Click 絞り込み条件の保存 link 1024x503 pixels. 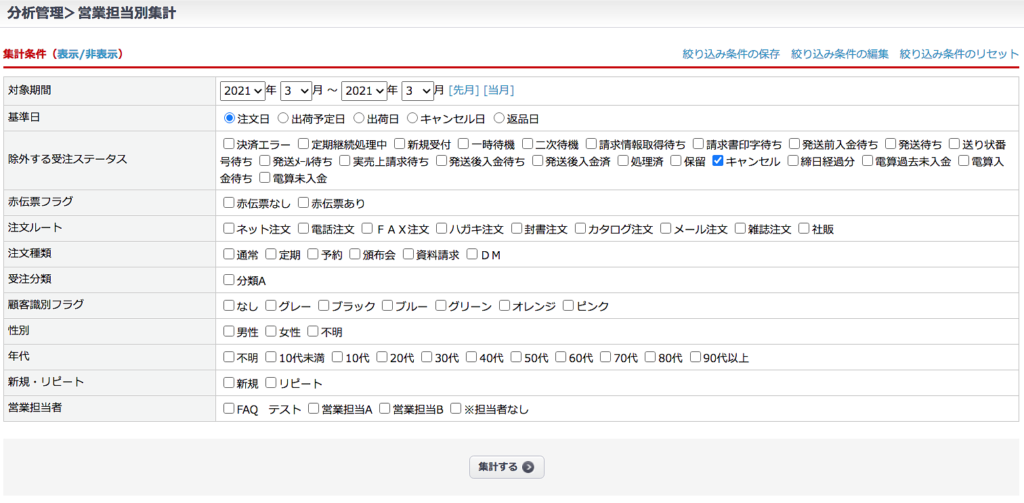730,54
